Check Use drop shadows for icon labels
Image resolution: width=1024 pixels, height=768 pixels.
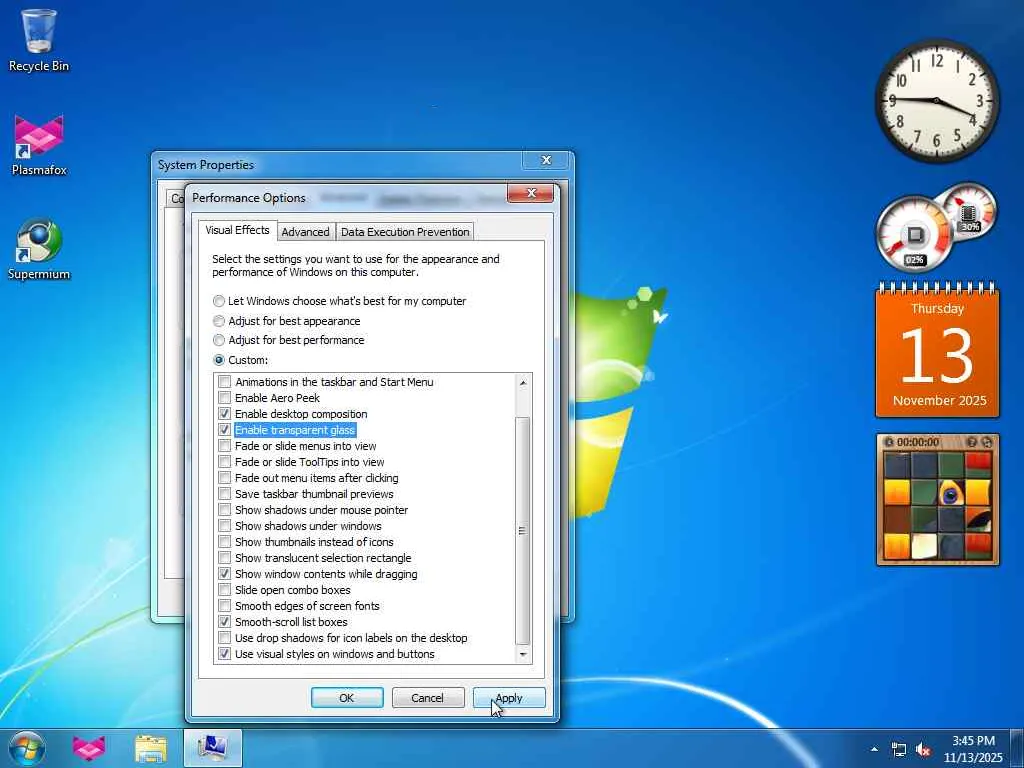click(x=225, y=637)
